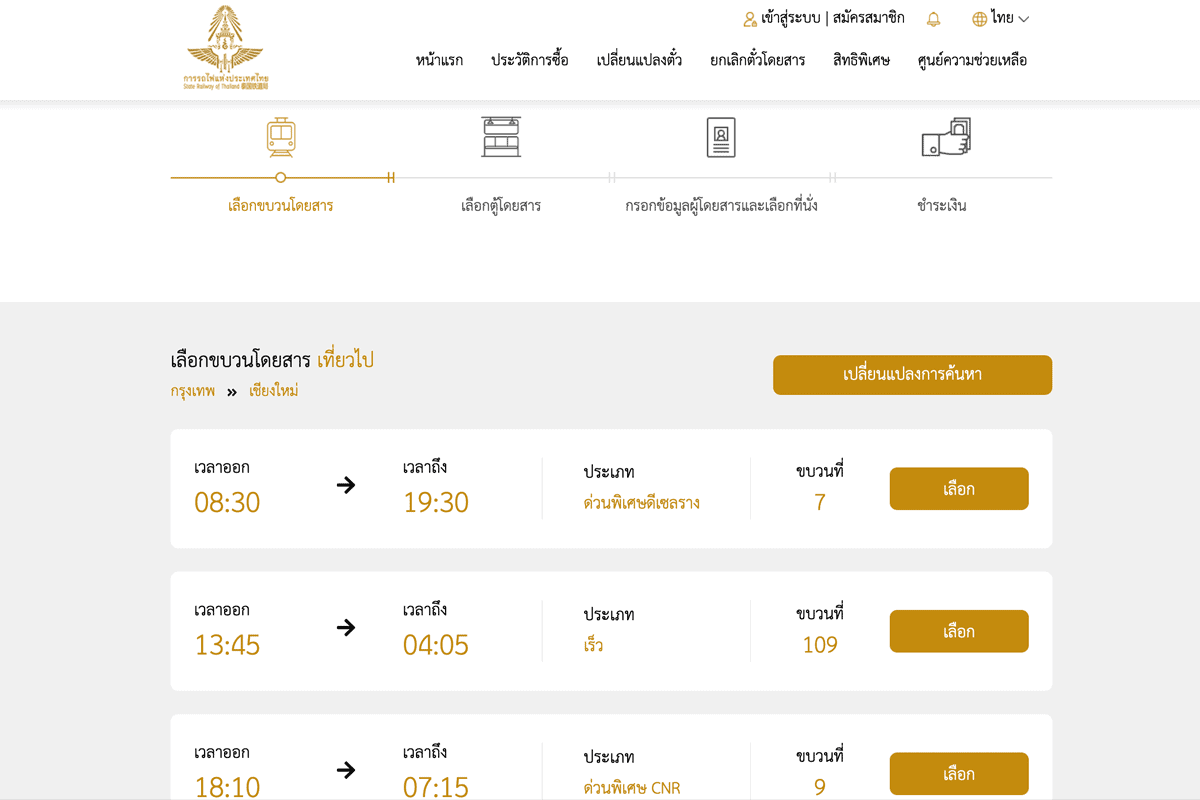The image size is (1200, 800).
Task: Click the State Railway of Thailand logo
Action: 225,48
